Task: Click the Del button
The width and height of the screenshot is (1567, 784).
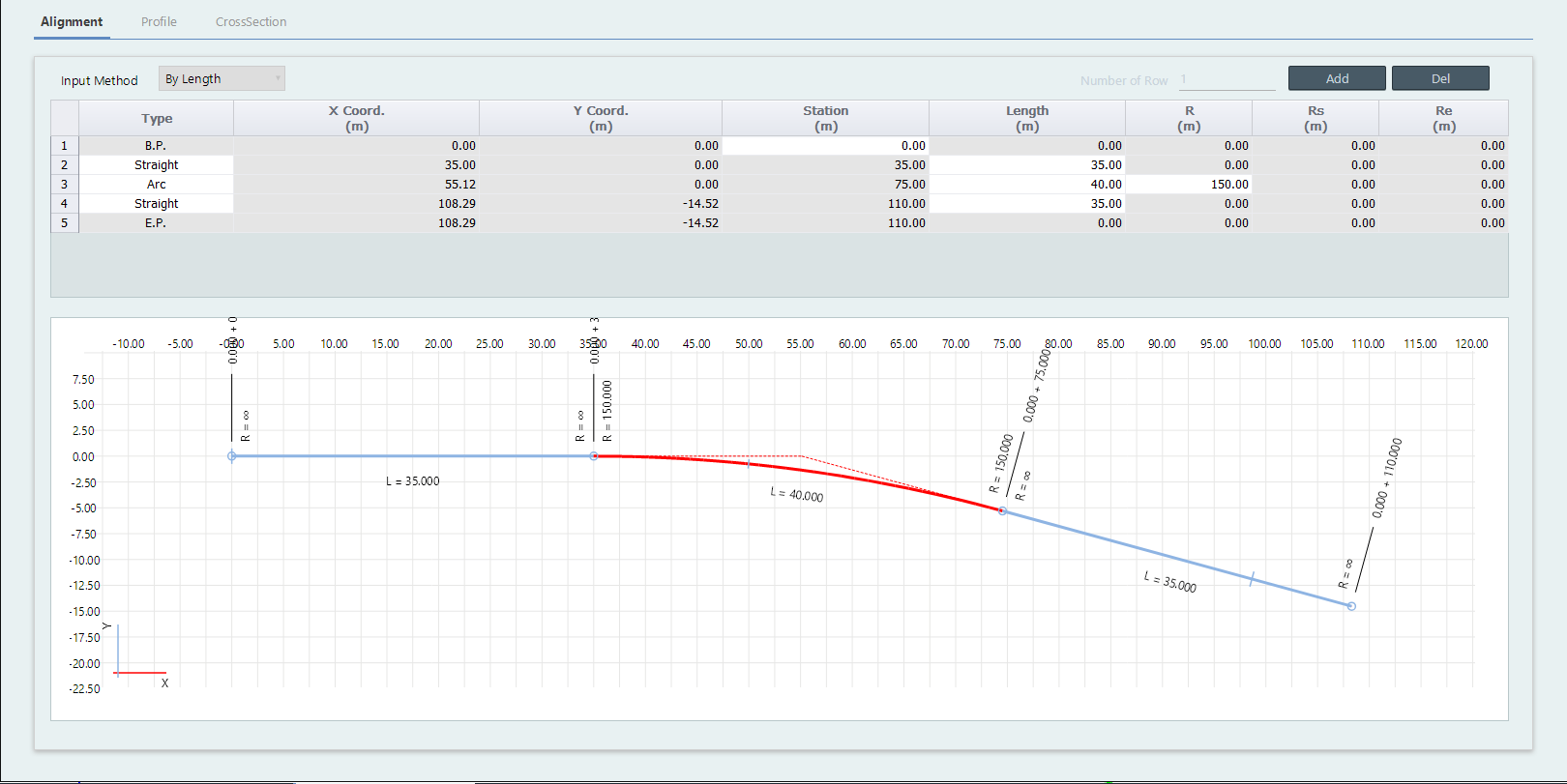Action: [1440, 78]
